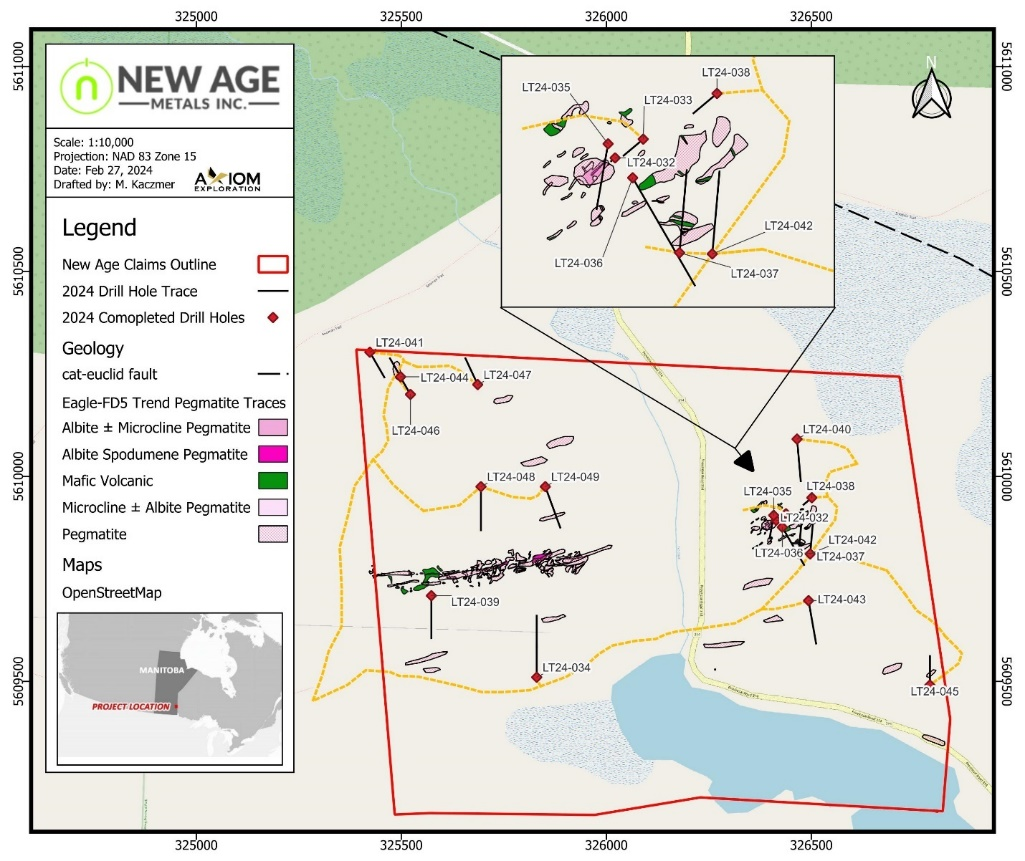Click the LT24-048 drill hole marker
Screen dimensions: 1025x861
click(481, 486)
